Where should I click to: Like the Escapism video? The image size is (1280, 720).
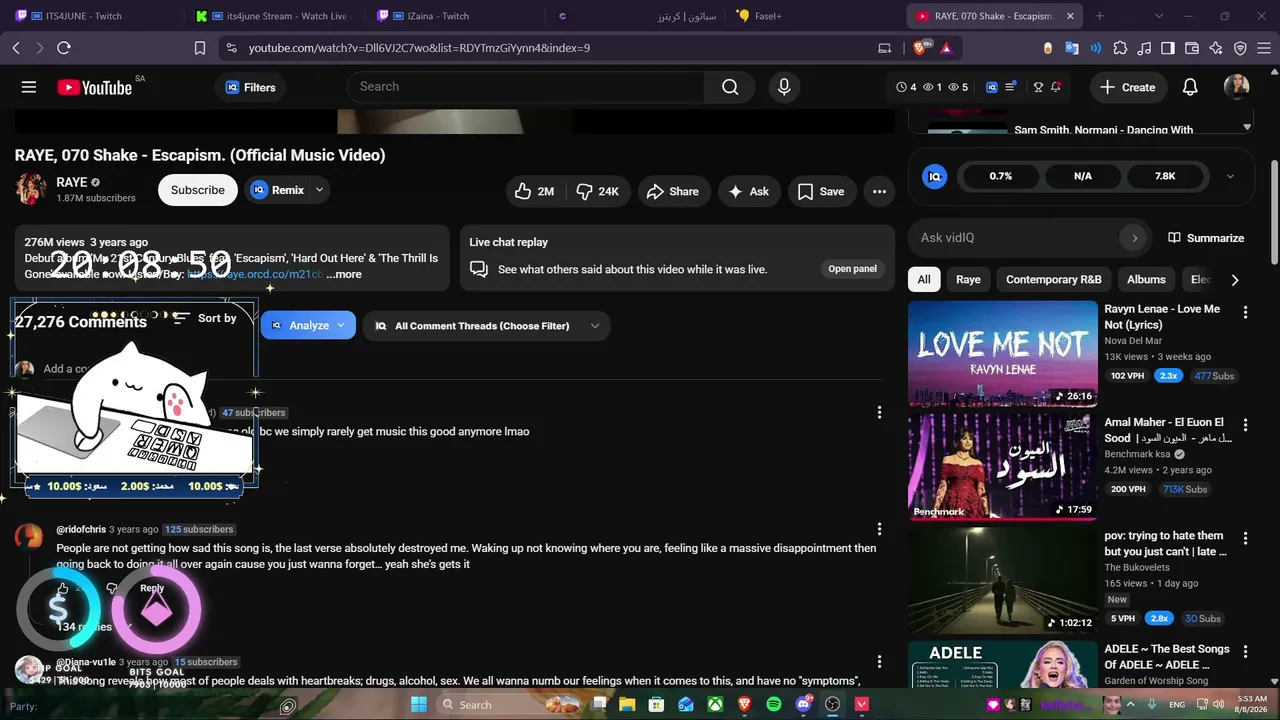pyautogui.click(x=535, y=191)
